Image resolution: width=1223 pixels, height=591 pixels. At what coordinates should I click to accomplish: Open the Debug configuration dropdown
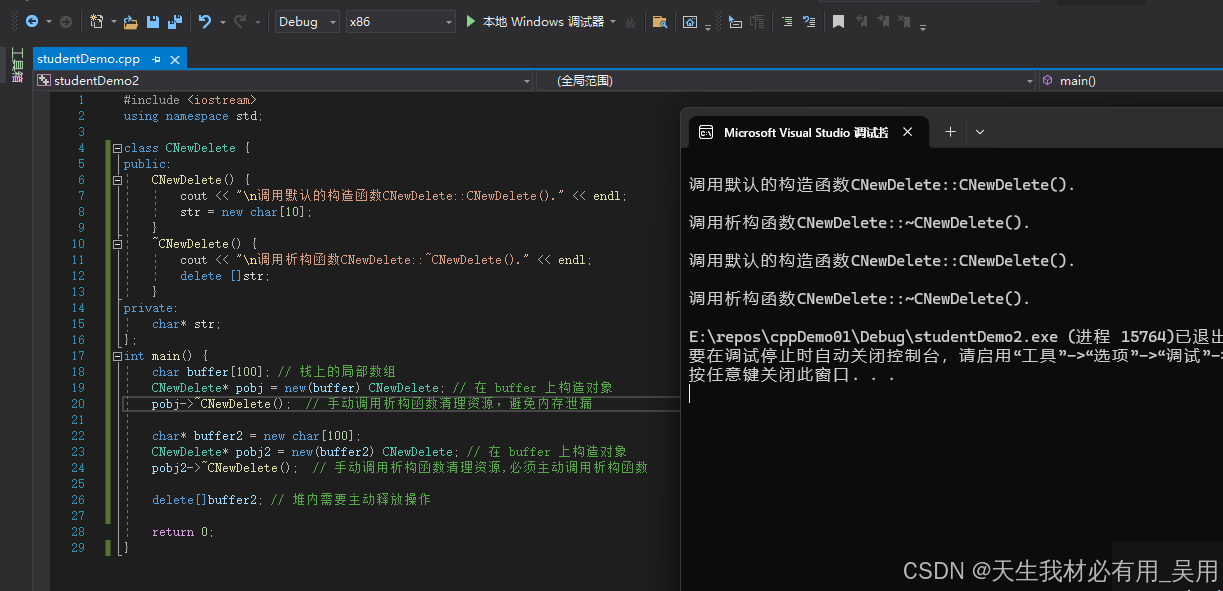308,21
